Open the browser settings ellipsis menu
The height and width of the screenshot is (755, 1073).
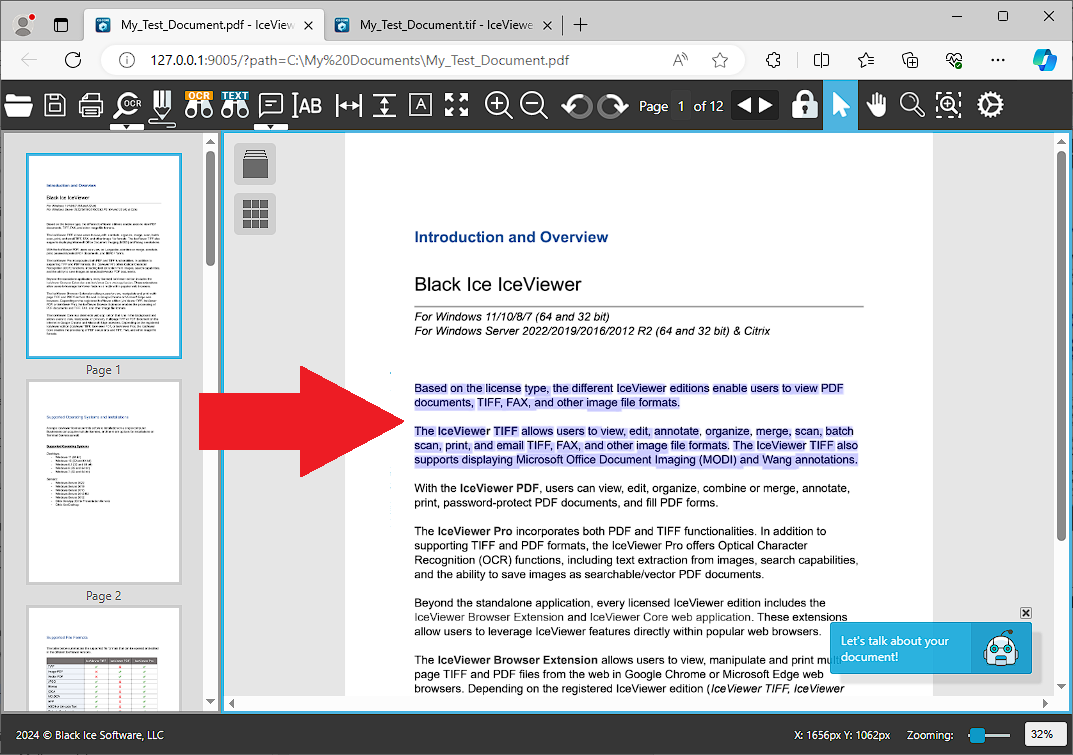coord(998,60)
